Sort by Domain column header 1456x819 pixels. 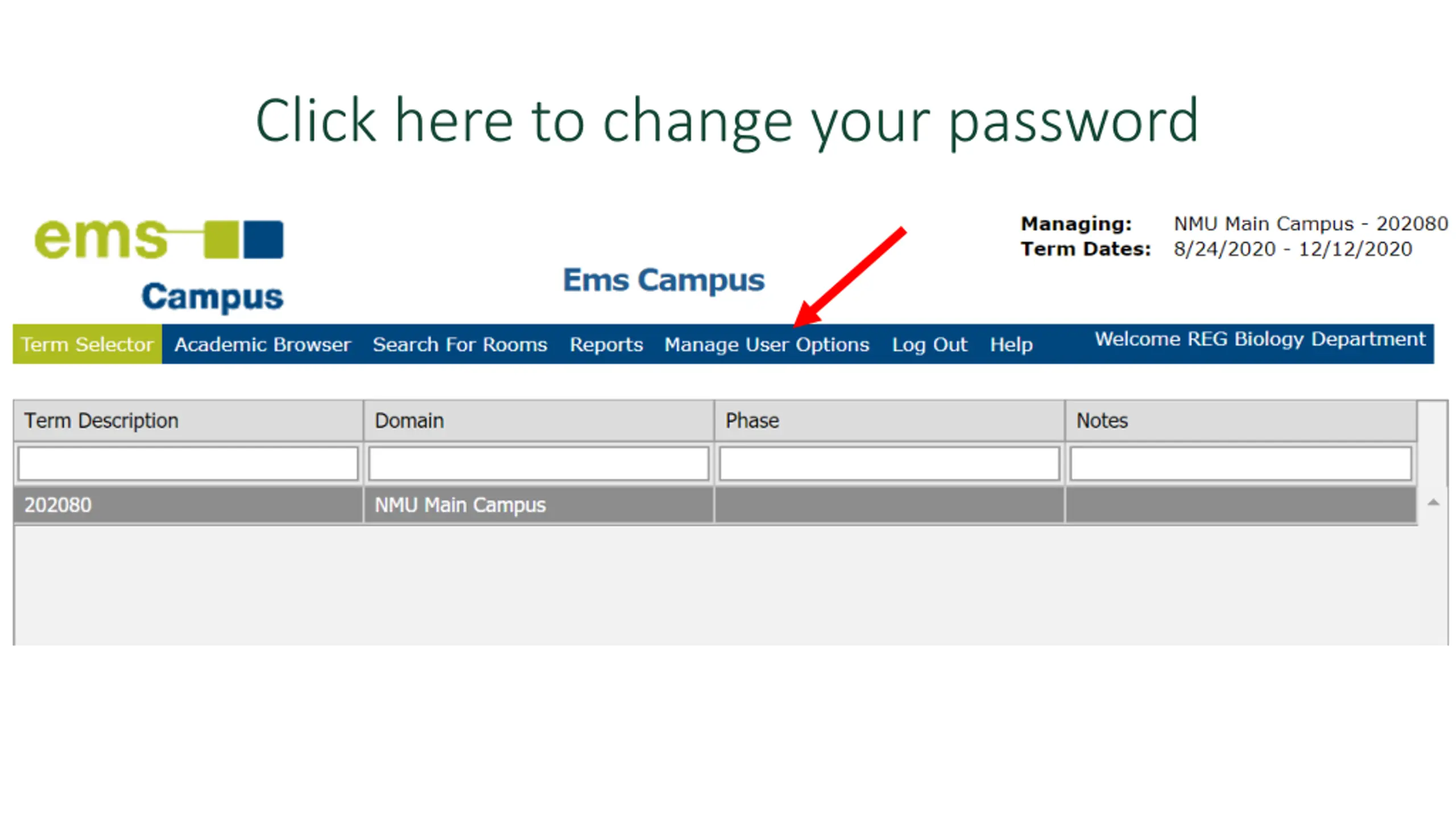point(539,421)
